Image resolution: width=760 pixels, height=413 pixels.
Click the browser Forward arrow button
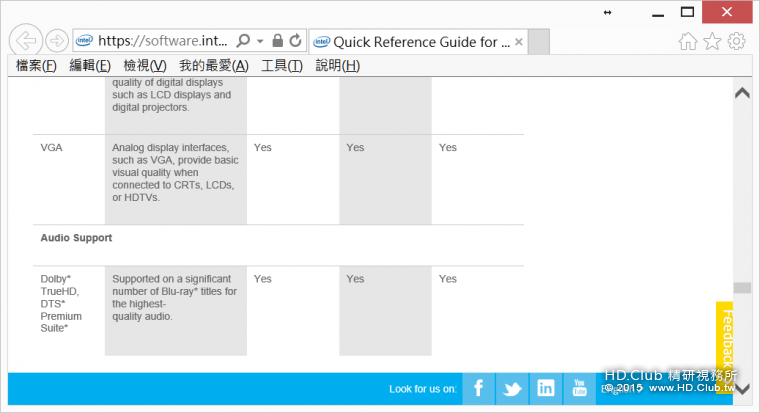pos(56,41)
